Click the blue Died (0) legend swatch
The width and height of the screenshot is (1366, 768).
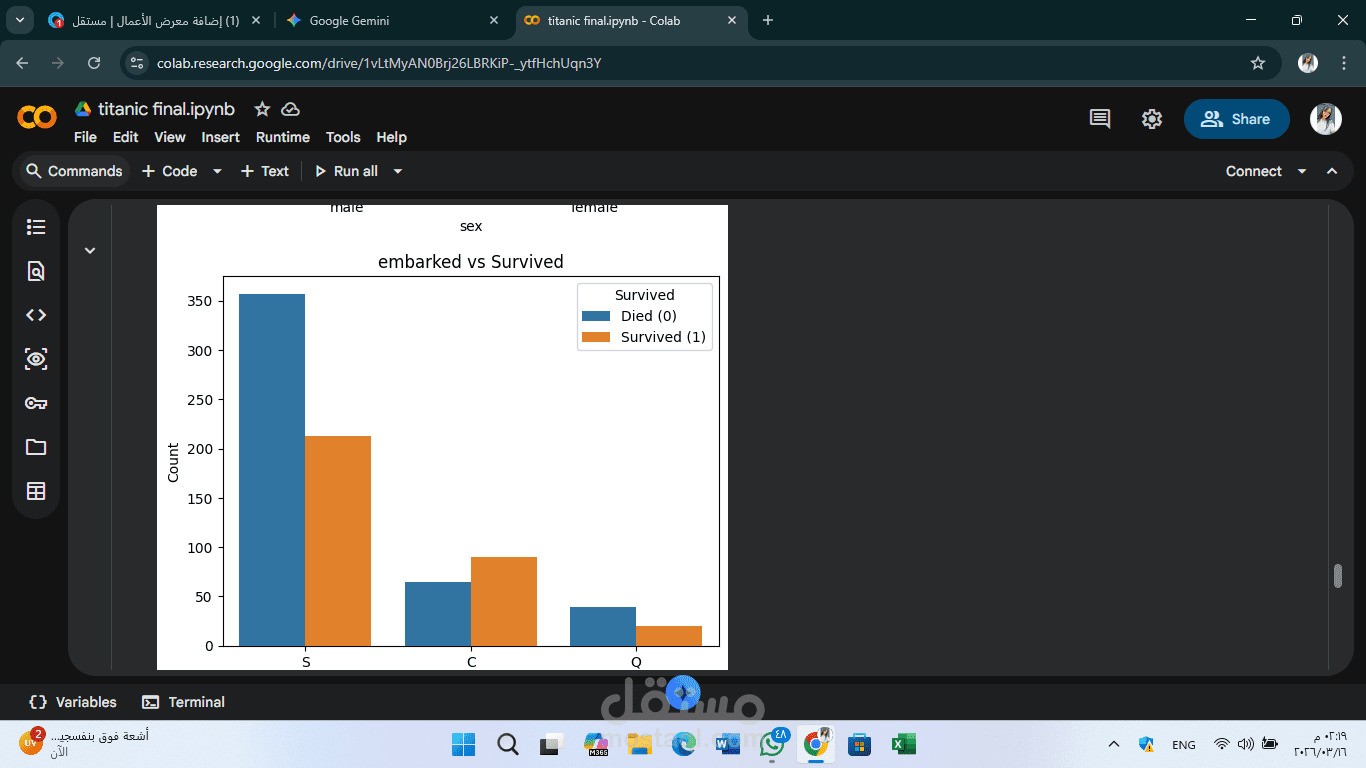(x=597, y=316)
